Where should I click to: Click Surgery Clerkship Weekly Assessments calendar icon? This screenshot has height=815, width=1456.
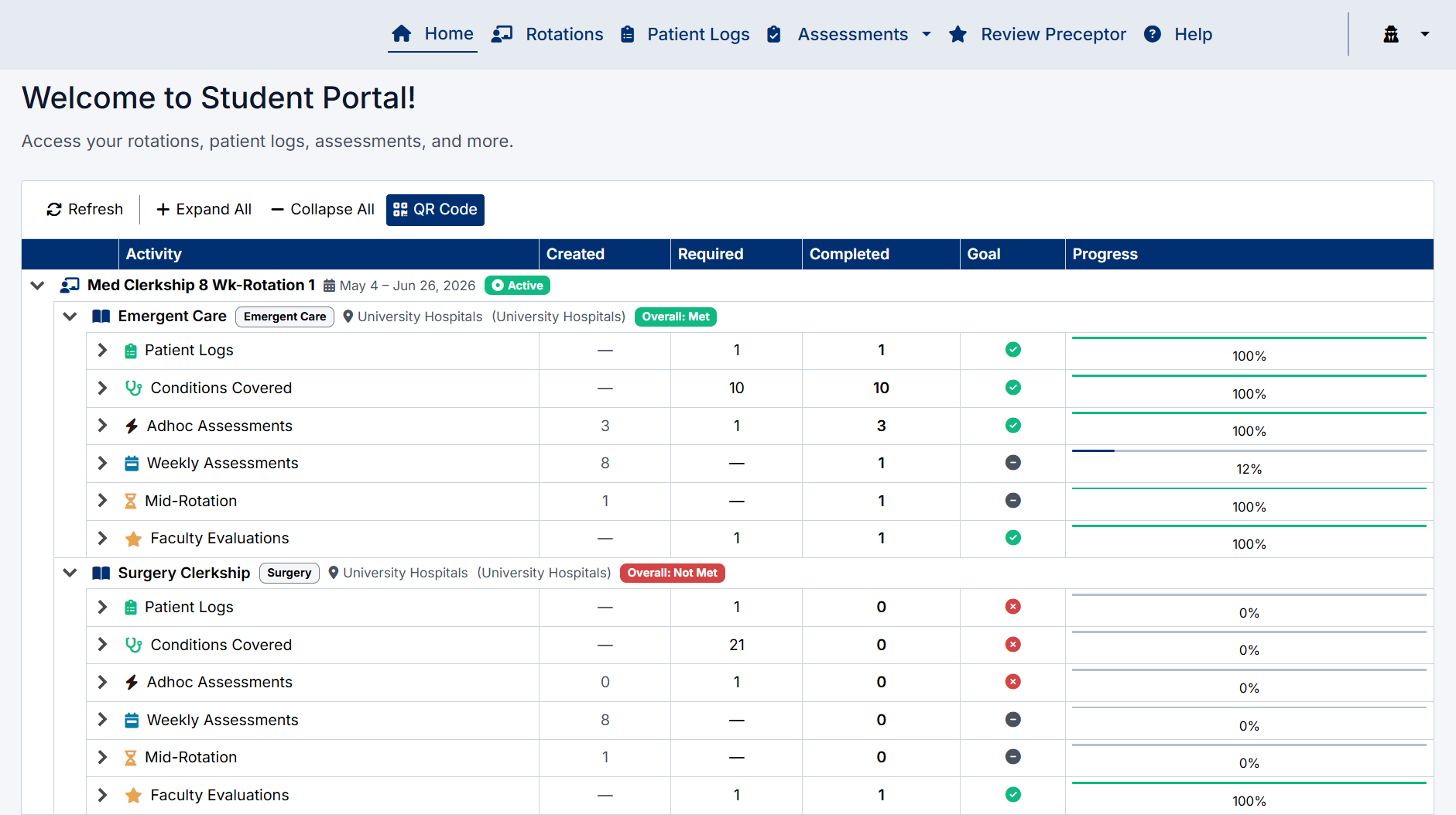coord(132,721)
